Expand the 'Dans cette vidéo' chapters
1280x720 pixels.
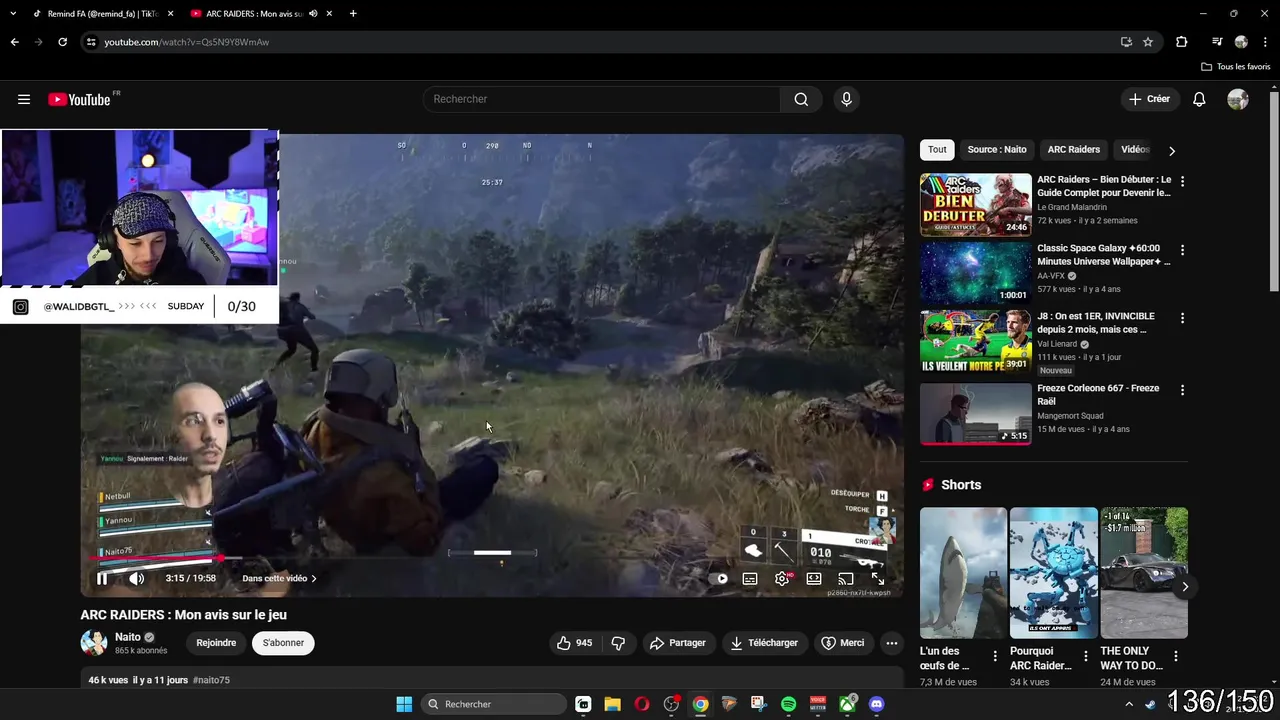pyautogui.click(x=279, y=578)
